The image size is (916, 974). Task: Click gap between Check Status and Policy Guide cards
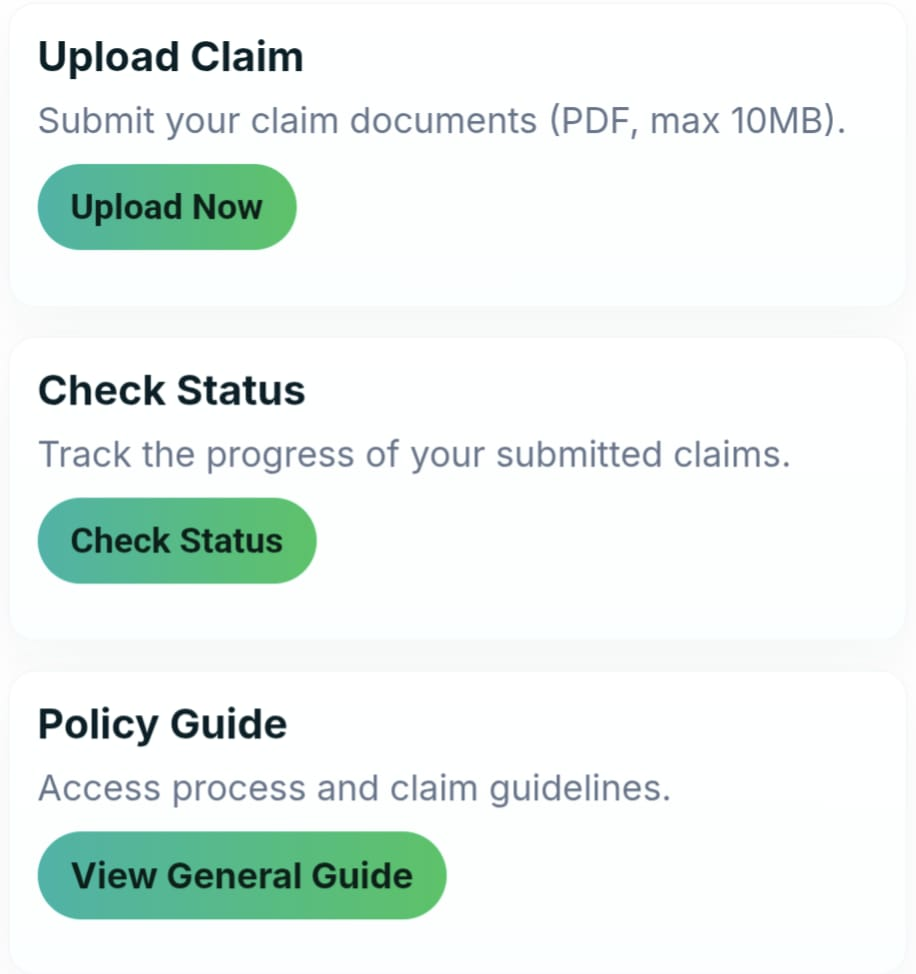pos(458,656)
